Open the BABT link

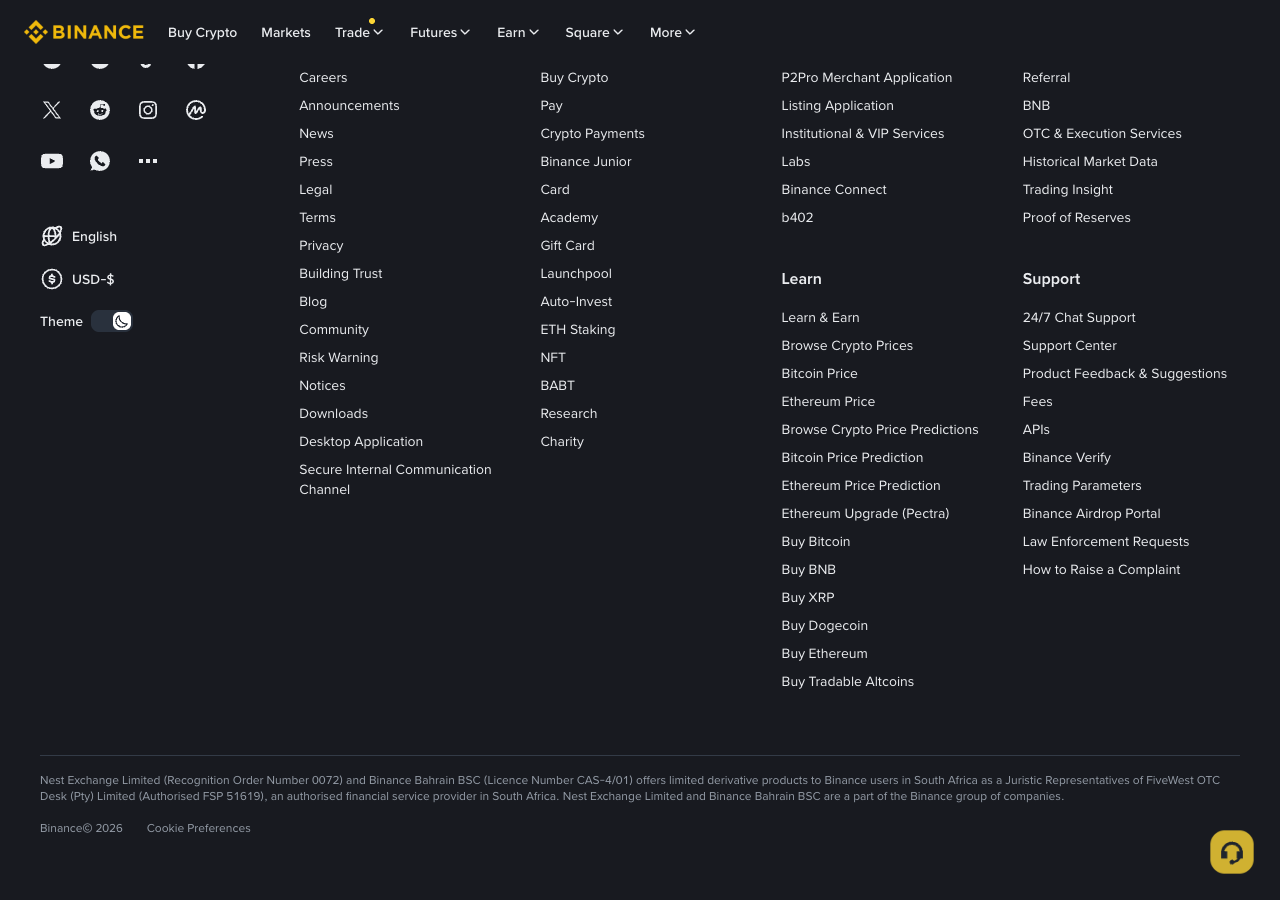tap(558, 385)
